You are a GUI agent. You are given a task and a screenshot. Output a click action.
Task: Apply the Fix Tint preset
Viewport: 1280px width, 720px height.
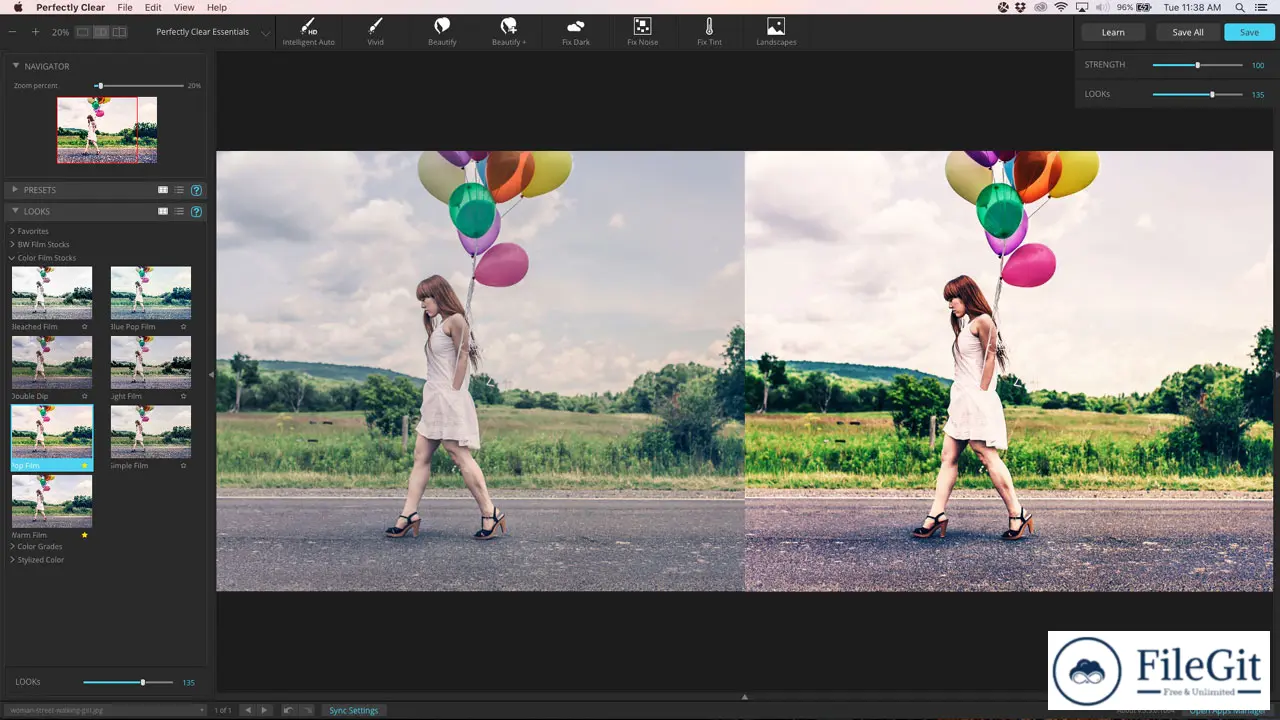709,31
